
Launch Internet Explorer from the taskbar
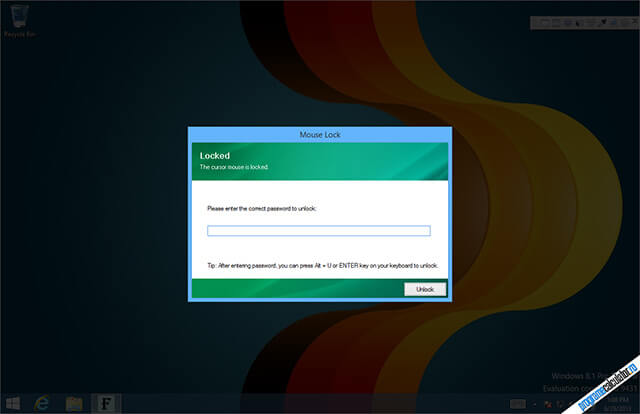click(42, 404)
